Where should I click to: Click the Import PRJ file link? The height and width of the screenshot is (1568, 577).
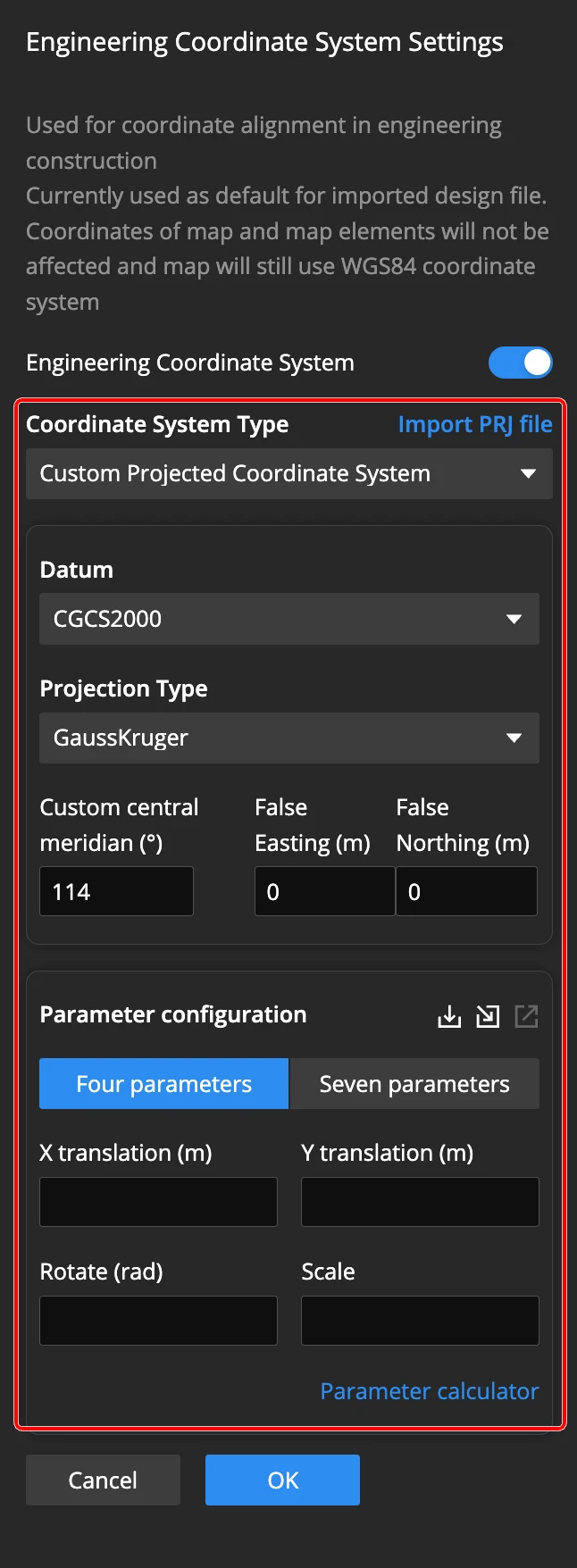coord(475,424)
